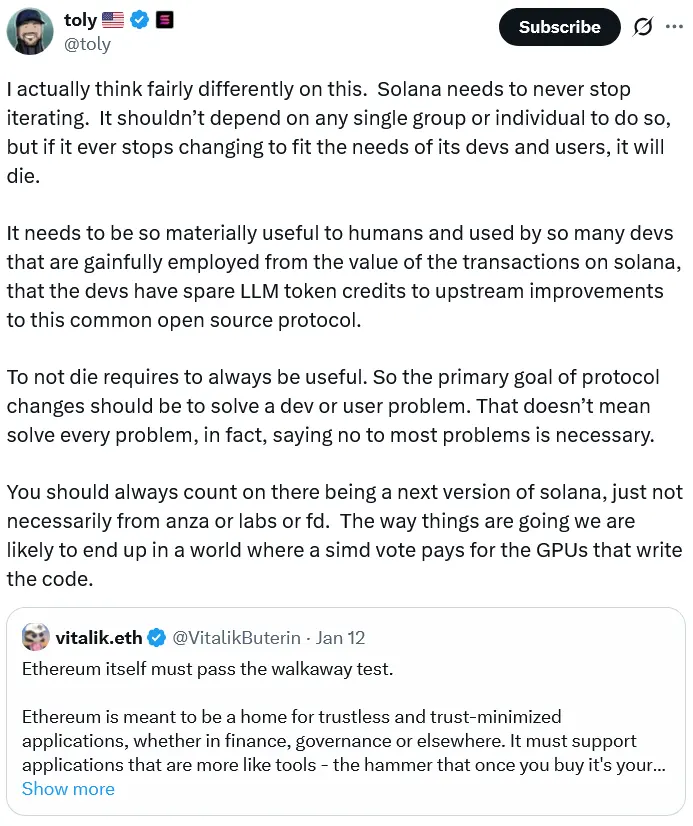Open toly's profile avatar
The image size is (693, 826).
point(30,30)
